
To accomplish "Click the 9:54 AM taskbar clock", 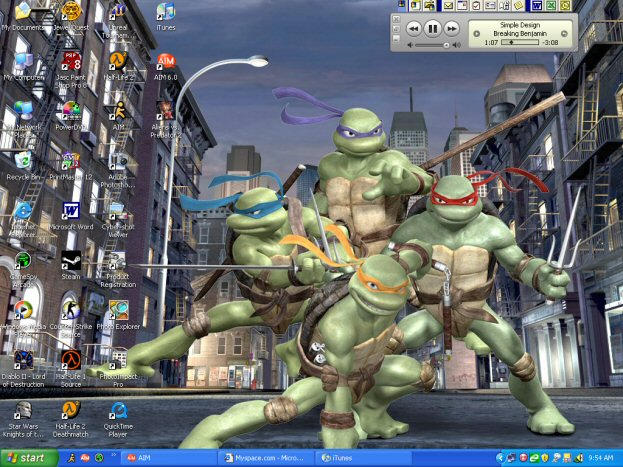I will 601,458.
